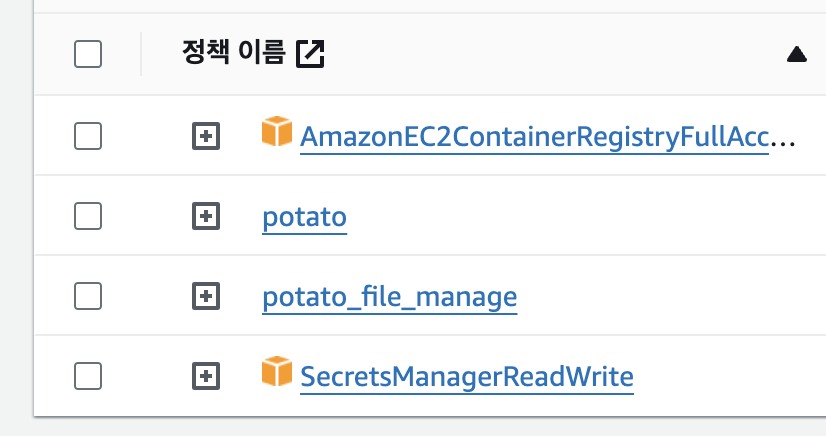Open the SecretsManagerReadWrite policy link
Screen dimensions: 826x436
pyautogui.click(x=467, y=377)
